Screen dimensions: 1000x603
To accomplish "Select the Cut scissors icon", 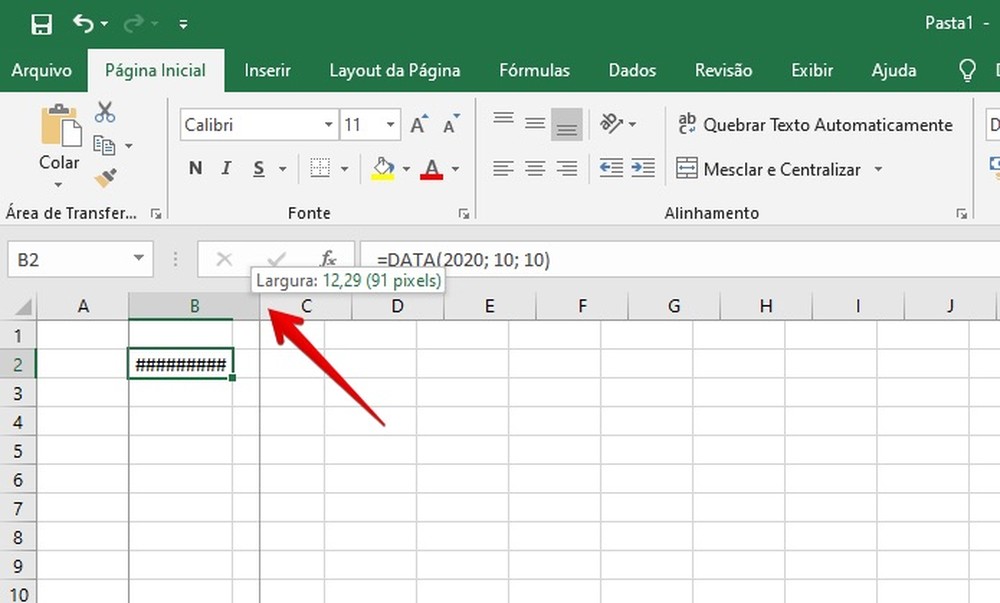I will pos(105,112).
